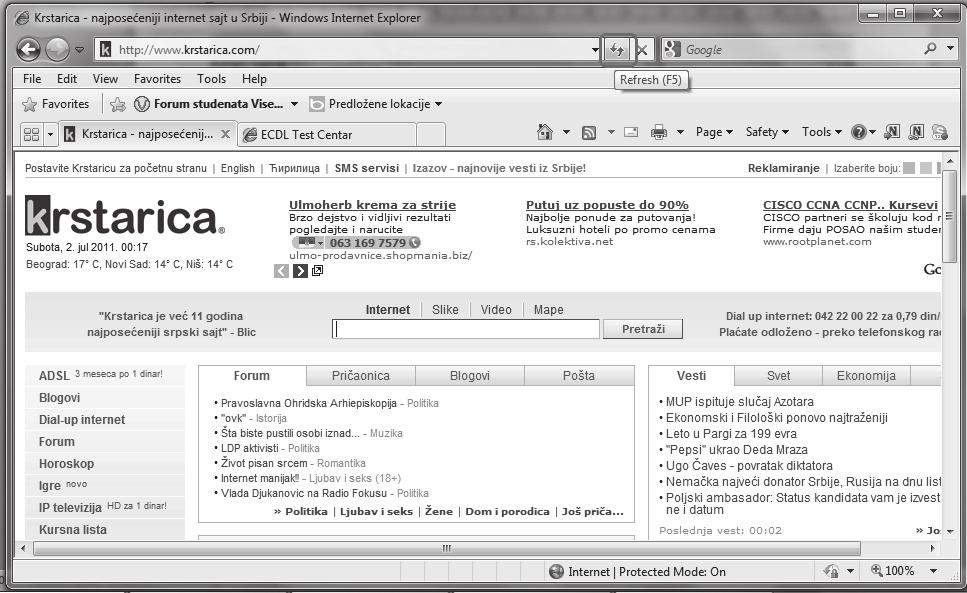This screenshot has width=967, height=593.
Task: Click the krstarica search text field
Action: (466, 329)
